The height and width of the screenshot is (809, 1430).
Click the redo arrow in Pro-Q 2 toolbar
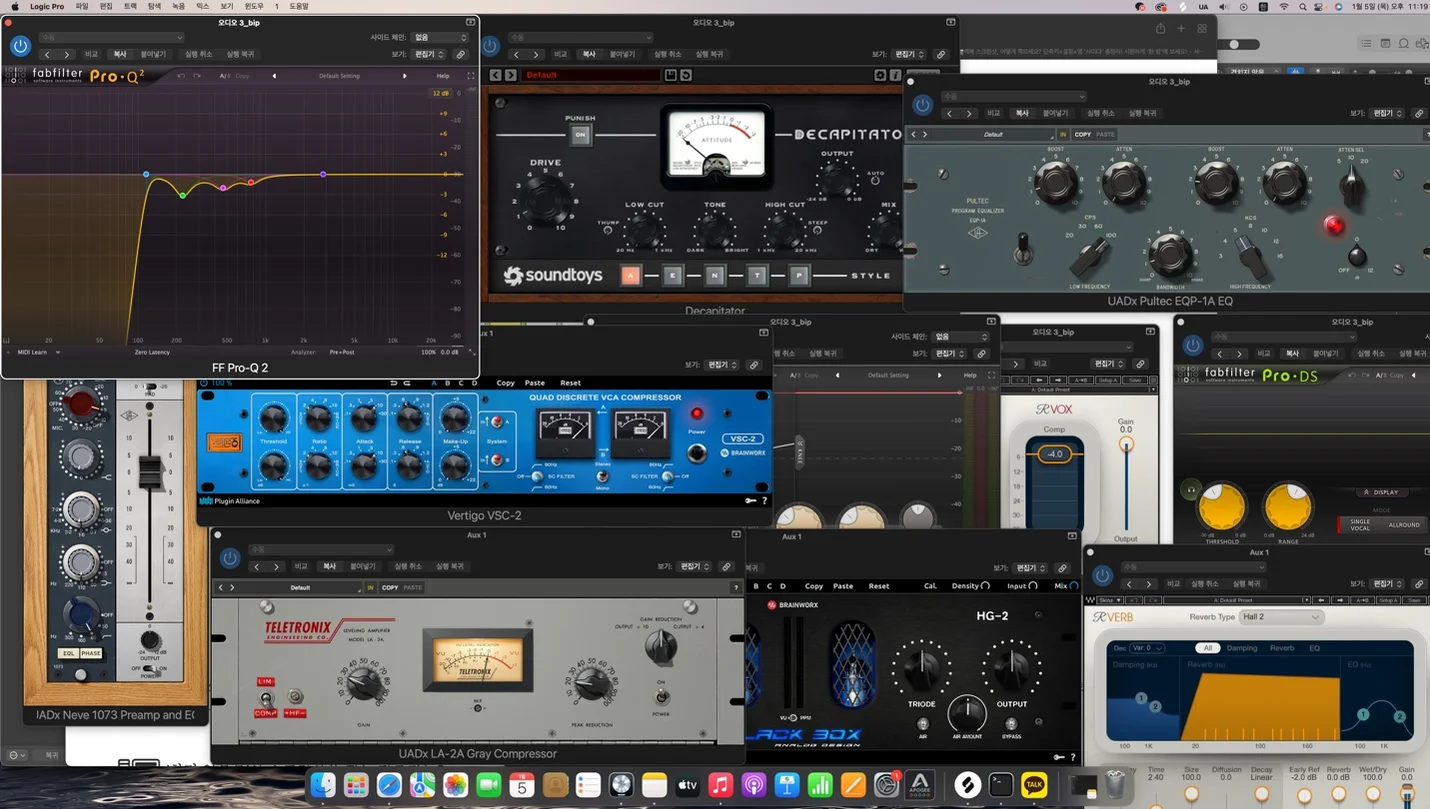point(197,76)
